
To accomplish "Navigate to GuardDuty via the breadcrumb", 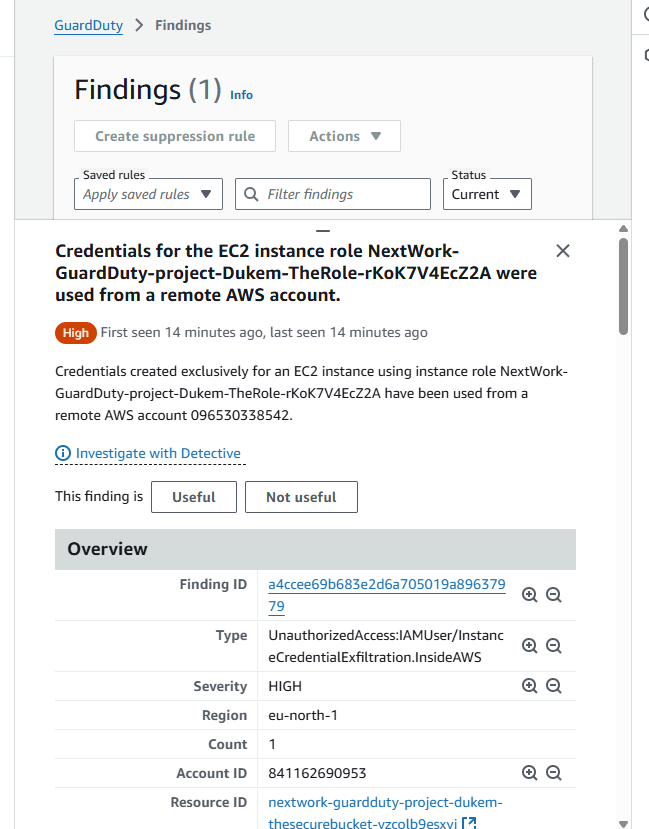I will 88,25.
